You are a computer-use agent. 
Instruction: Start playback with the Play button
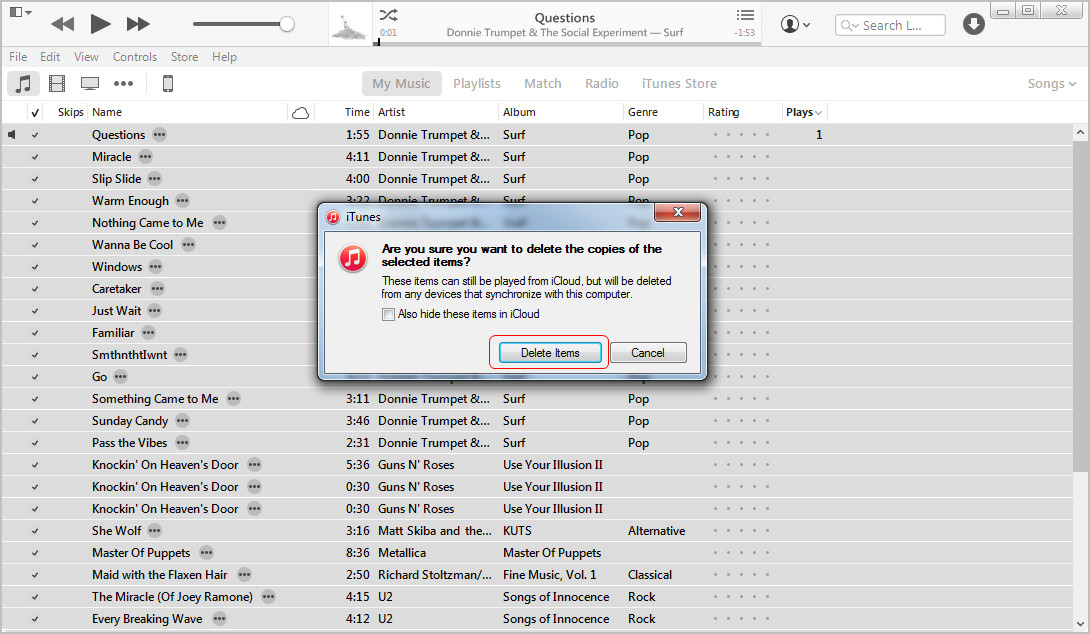(x=100, y=24)
